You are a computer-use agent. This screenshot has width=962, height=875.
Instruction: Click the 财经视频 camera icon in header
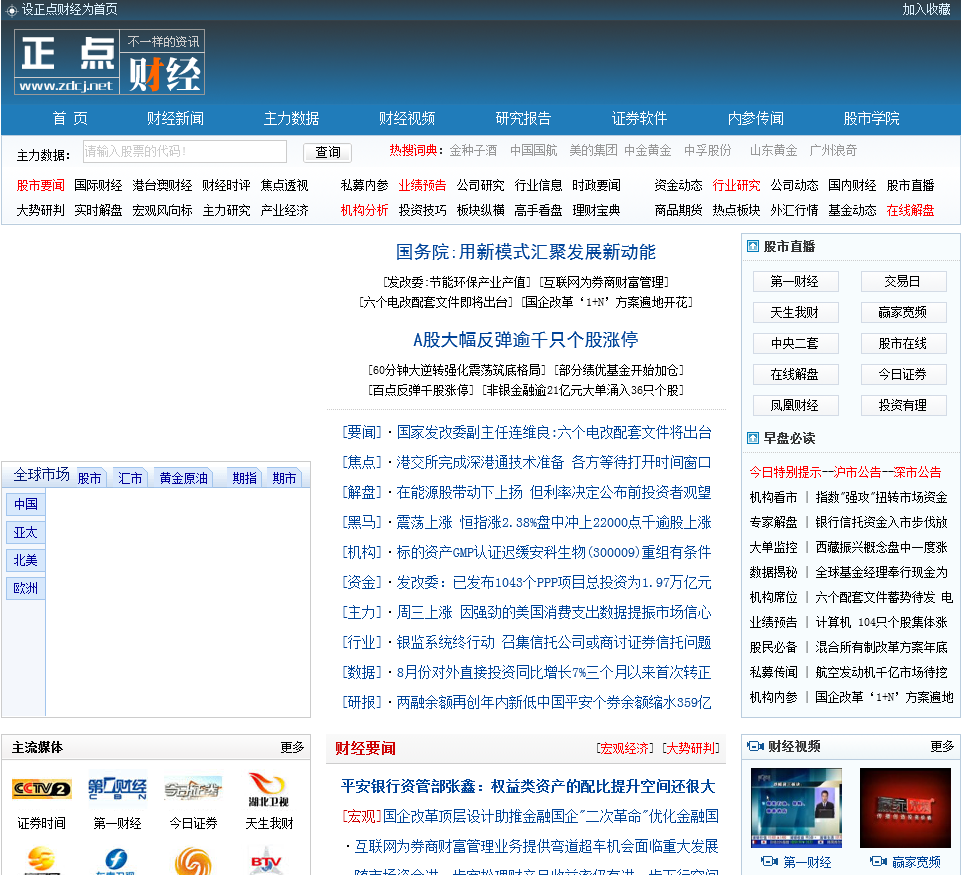[x=755, y=746]
